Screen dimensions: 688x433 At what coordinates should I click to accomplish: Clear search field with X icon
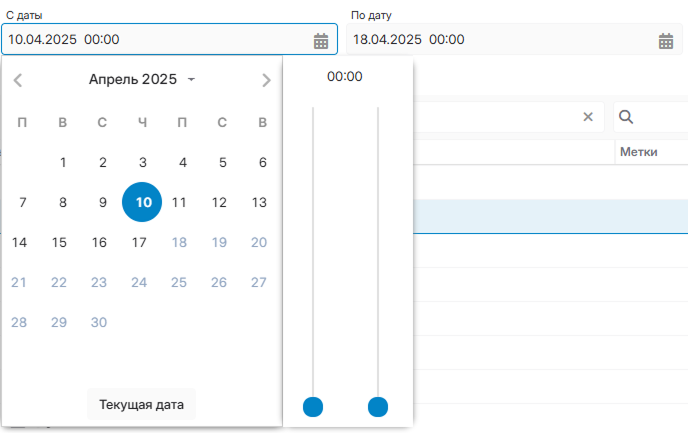588,117
